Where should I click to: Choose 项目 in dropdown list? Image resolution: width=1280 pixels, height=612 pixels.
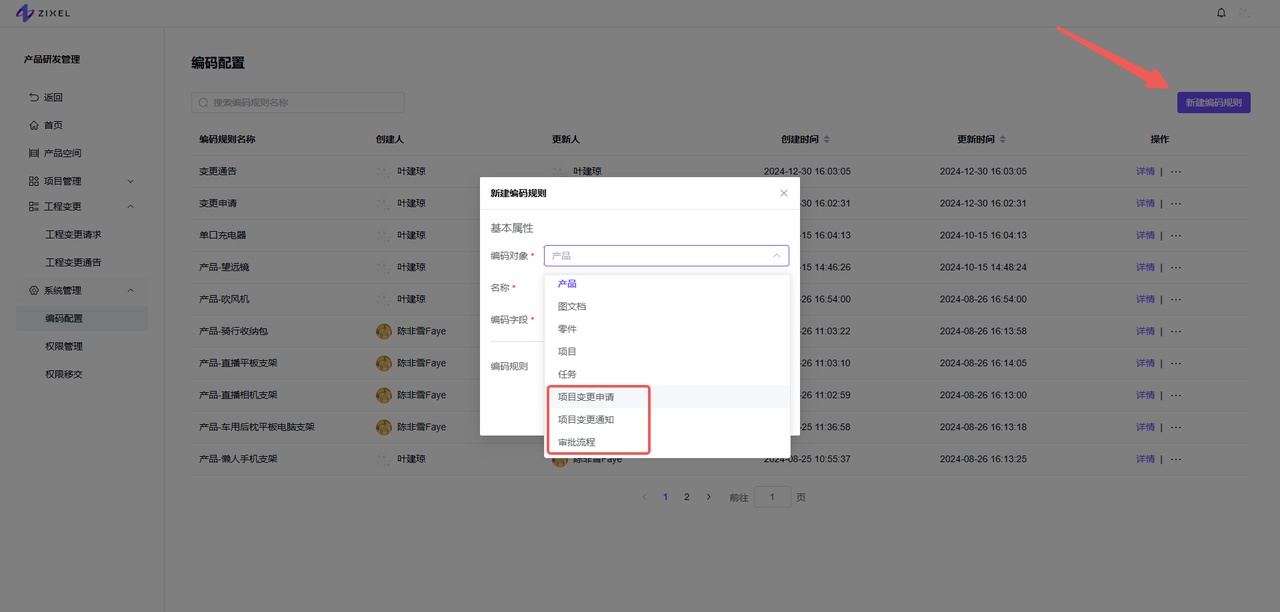pos(667,351)
